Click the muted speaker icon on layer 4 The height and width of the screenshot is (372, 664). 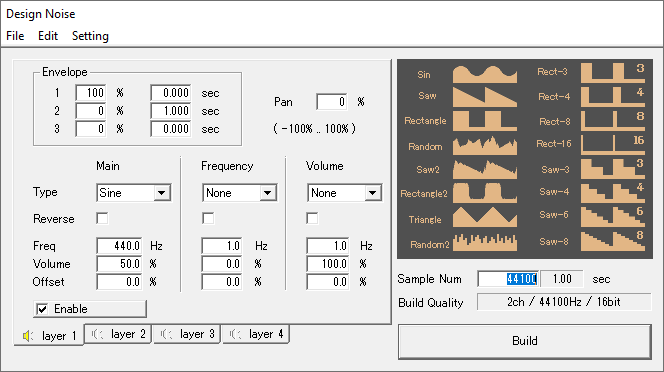pyautogui.click(x=235, y=334)
